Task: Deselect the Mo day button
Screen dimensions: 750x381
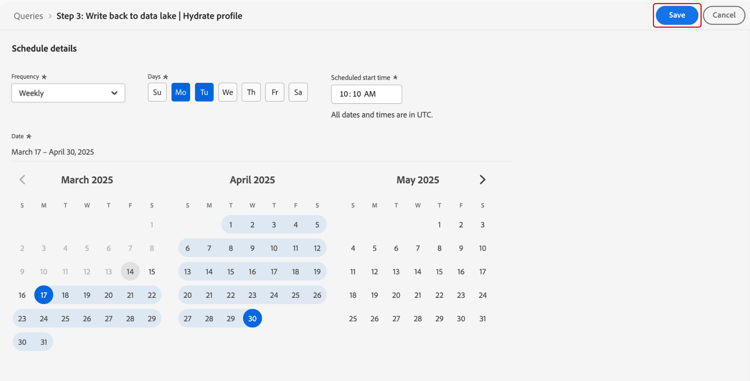Action: pyautogui.click(x=181, y=92)
